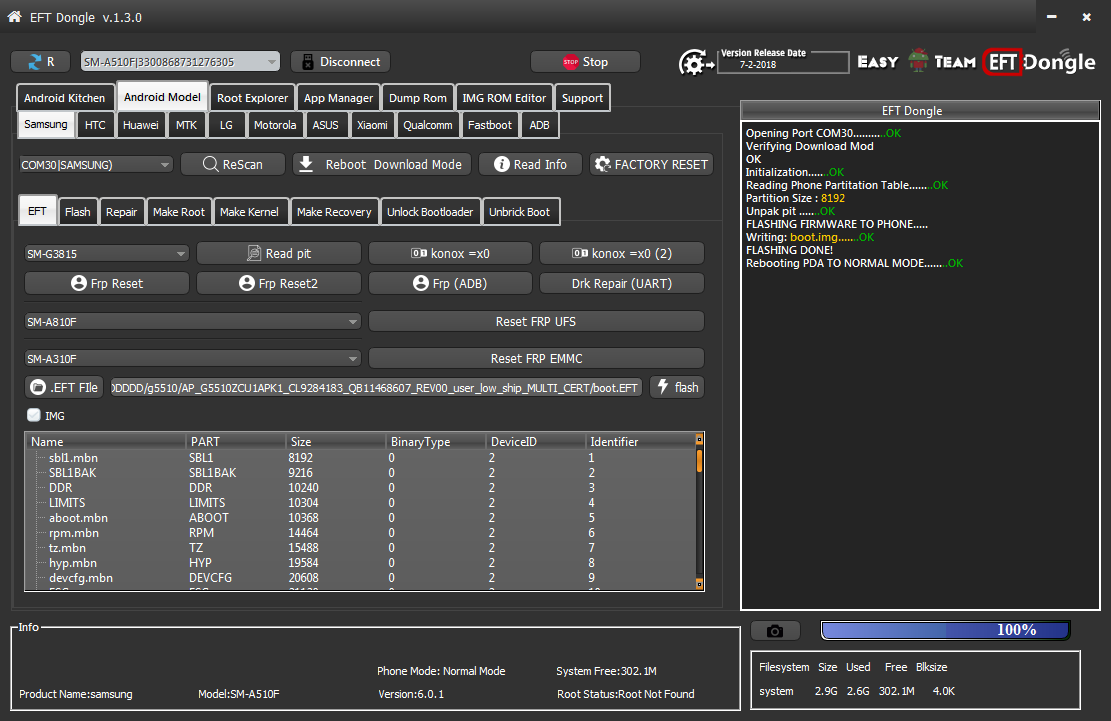The width and height of the screenshot is (1111, 721).
Task: Click the flash lightning button
Action: (x=677, y=387)
